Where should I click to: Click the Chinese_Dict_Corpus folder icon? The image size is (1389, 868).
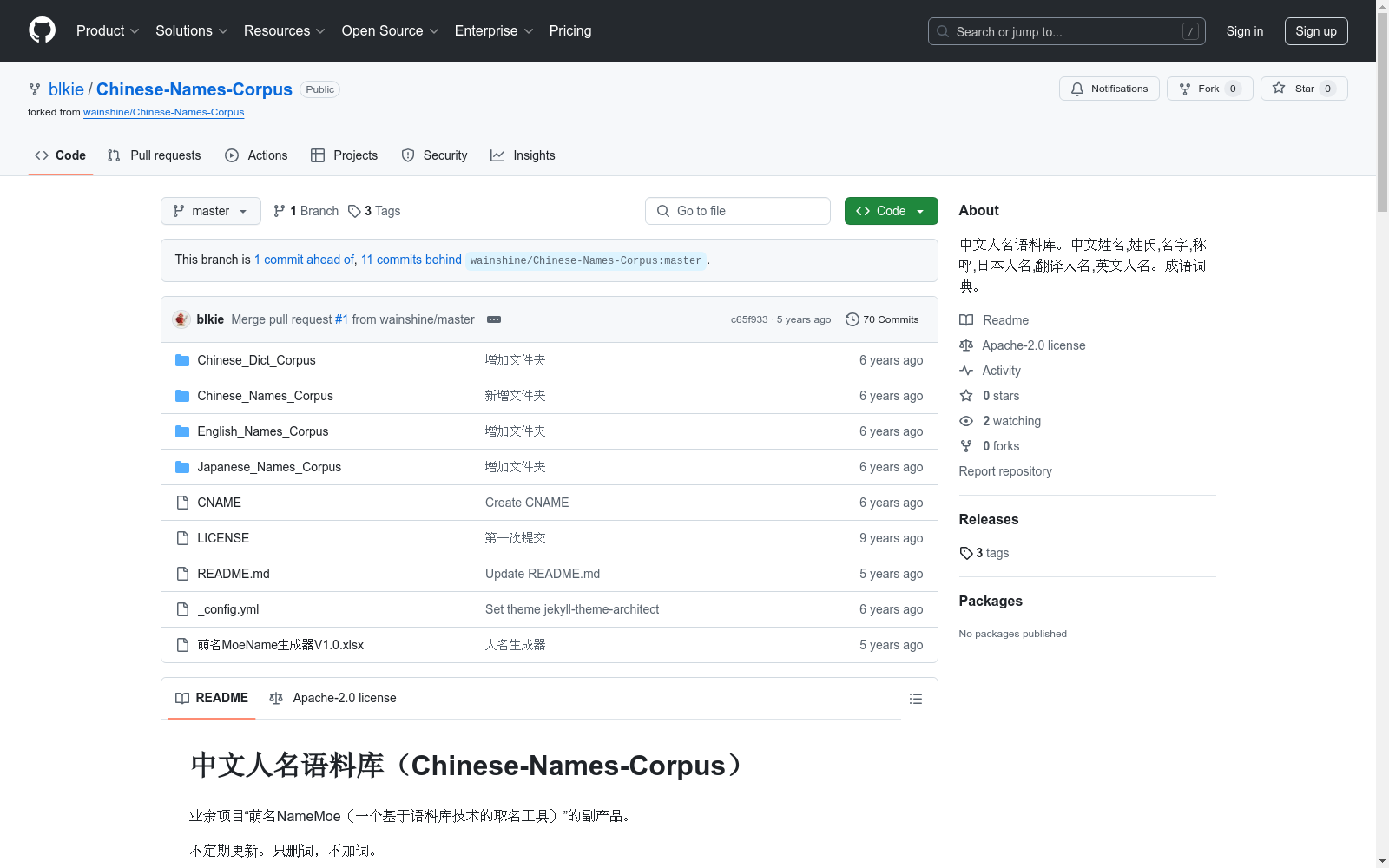[x=182, y=360]
